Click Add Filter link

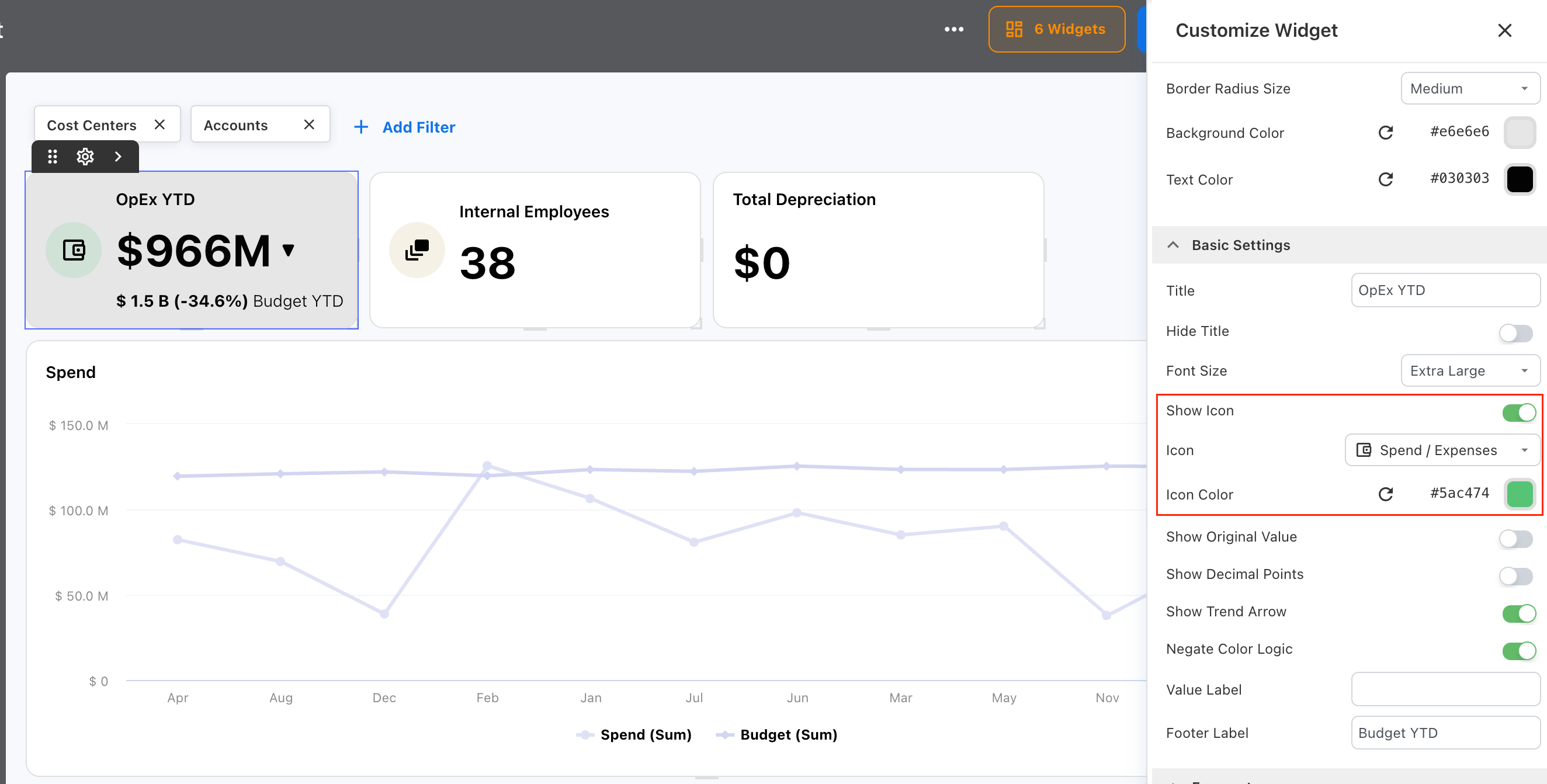coord(418,127)
